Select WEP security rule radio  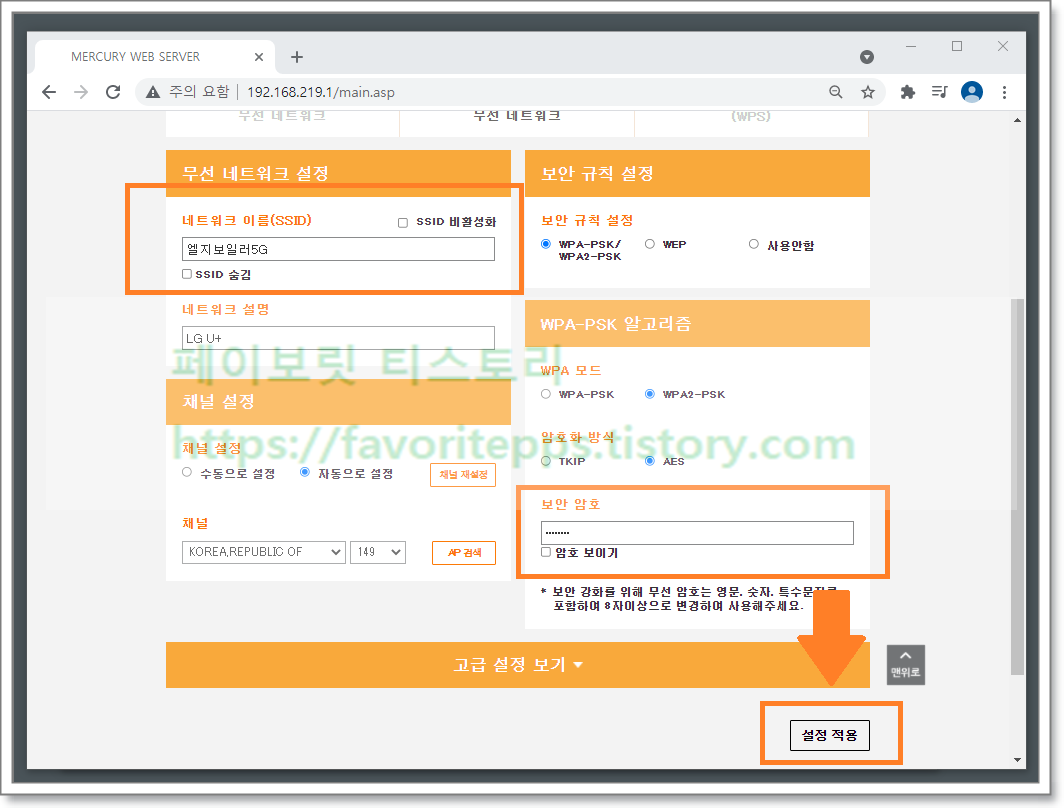point(650,244)
